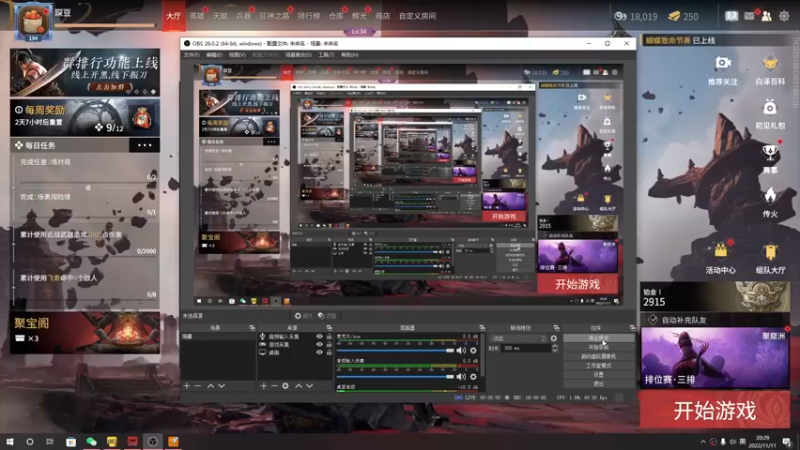Mute 音频输入采集 mixer speaker icon
The width and height of the screenshot is (800, 450).
click(461, 377)
